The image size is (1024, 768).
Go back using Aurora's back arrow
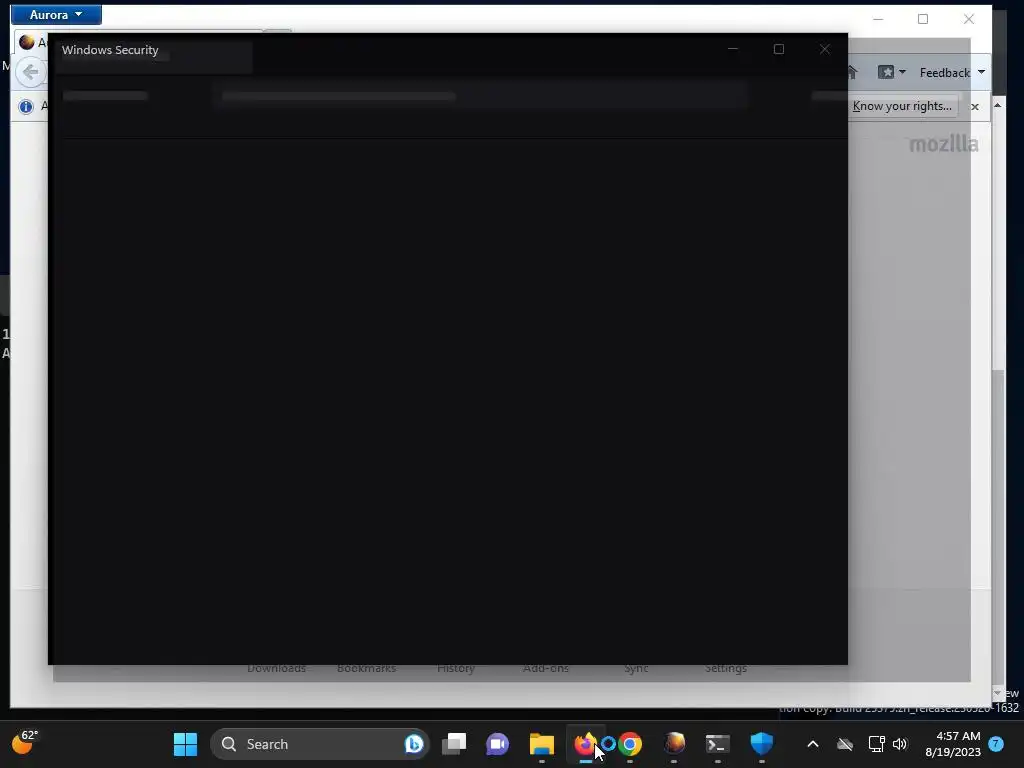(31, 72)
